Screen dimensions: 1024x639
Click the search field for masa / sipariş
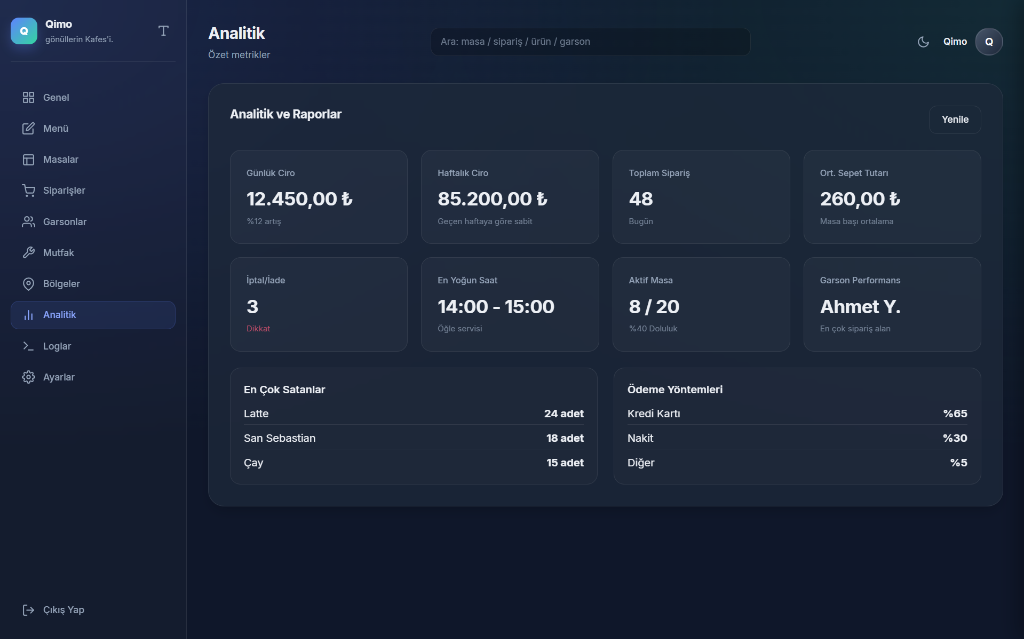coord(590,42)
